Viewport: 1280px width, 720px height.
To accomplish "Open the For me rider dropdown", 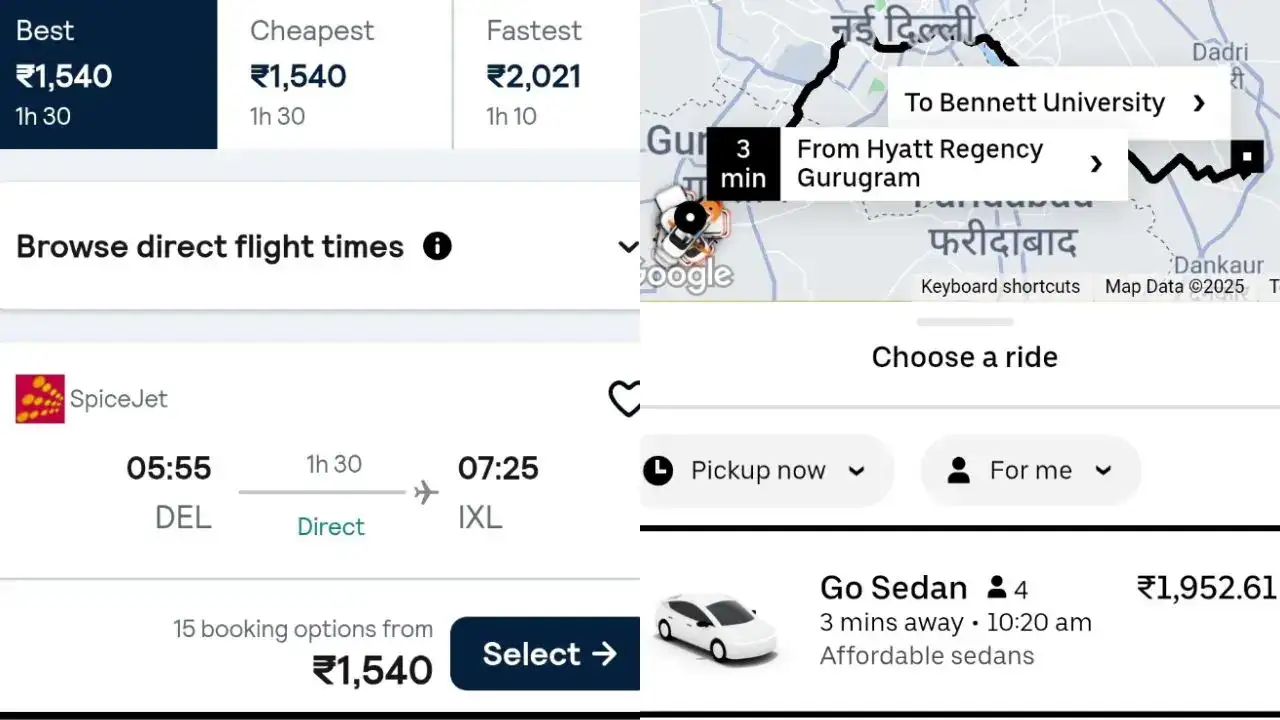I will [x=1030, y=470].
